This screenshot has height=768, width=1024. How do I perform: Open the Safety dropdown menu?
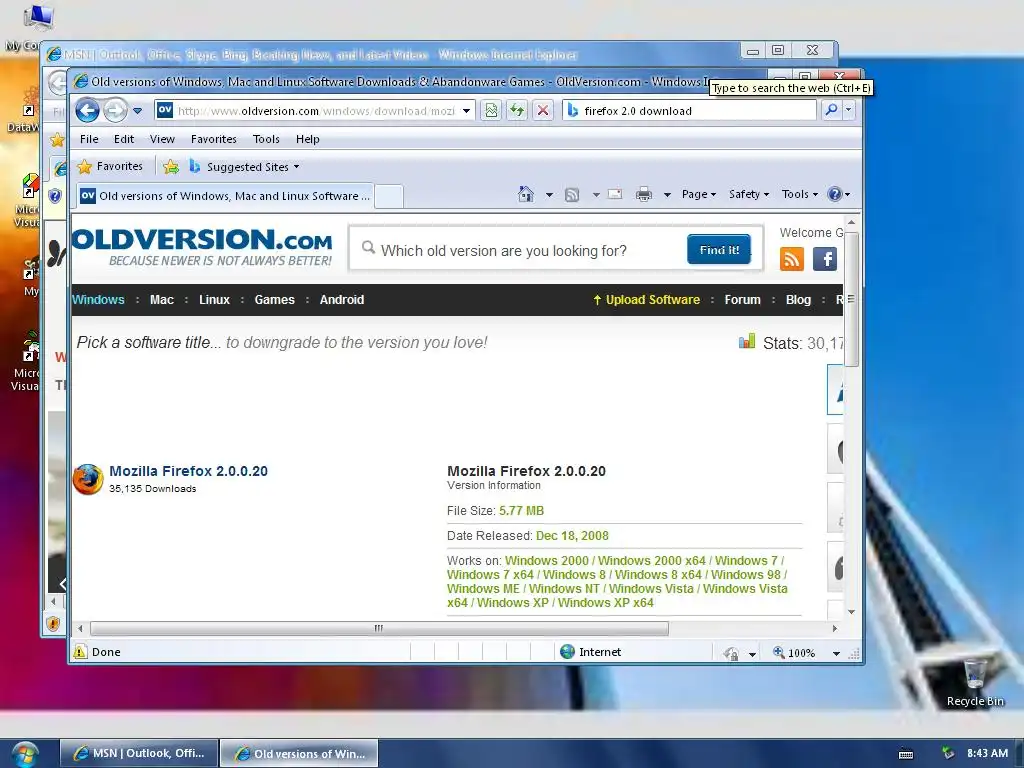[748, 194]
